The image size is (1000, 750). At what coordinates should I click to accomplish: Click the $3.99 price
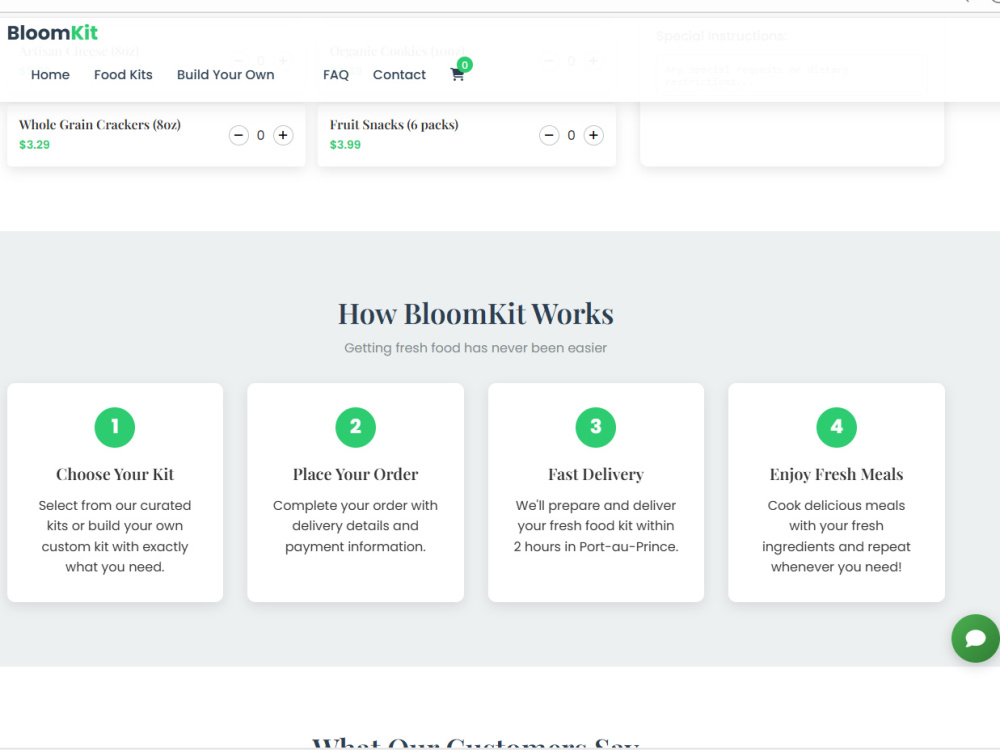[x=345, y=145]
